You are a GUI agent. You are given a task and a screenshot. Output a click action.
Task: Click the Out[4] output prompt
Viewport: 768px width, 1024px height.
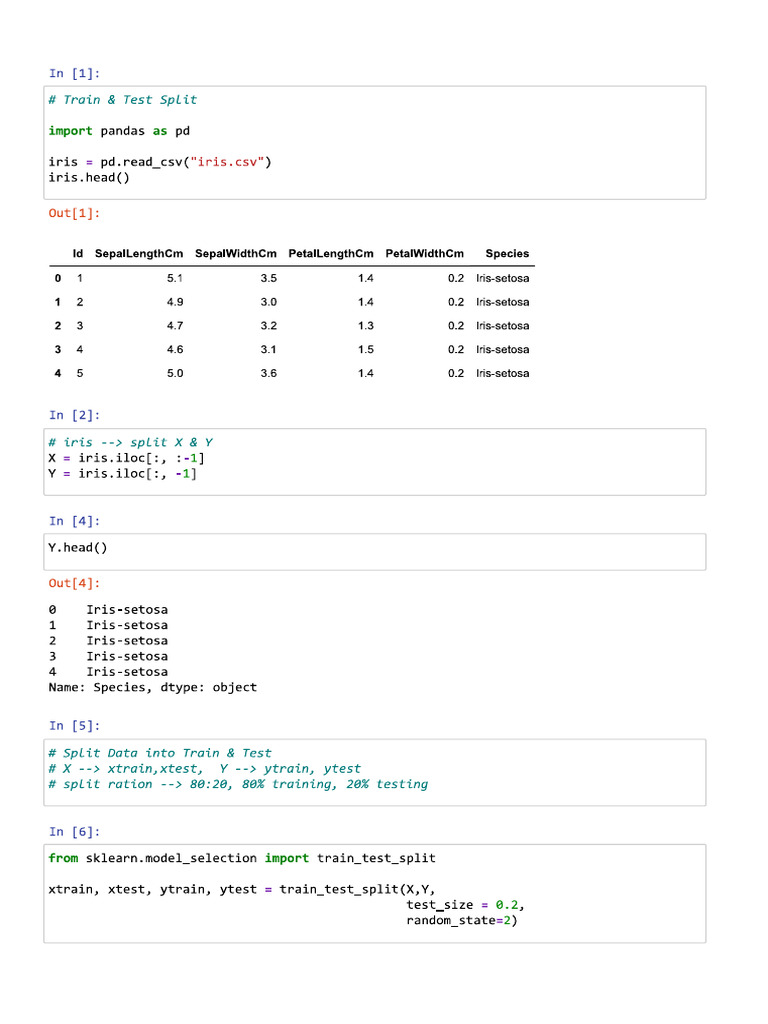[x=75, y=583]
